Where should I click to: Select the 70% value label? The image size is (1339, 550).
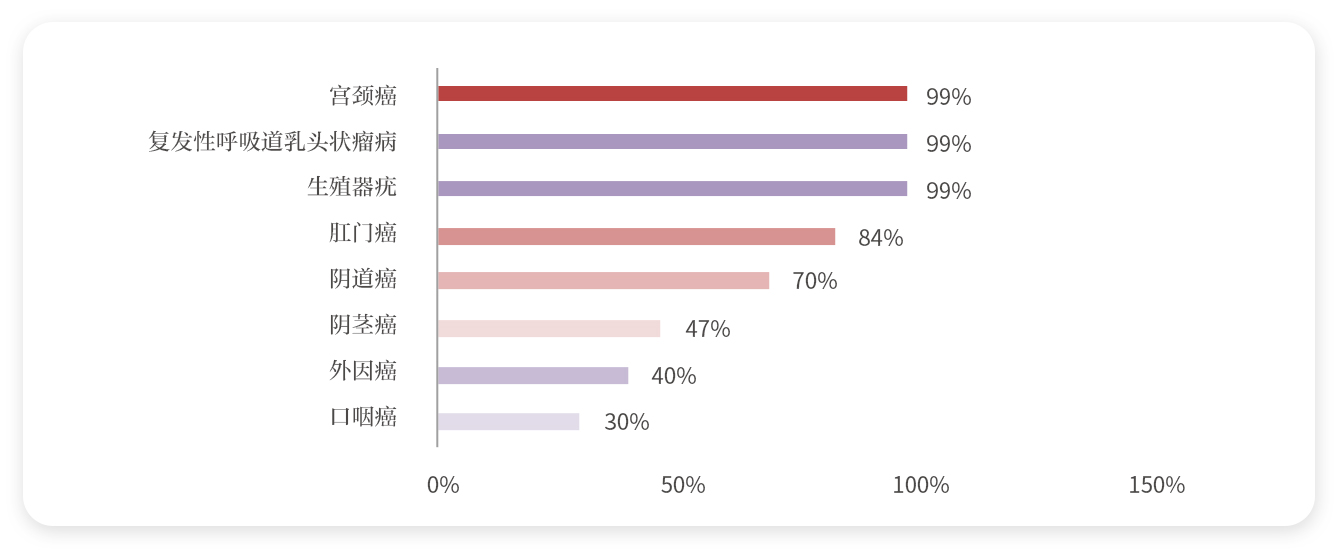tap(814, 281)
